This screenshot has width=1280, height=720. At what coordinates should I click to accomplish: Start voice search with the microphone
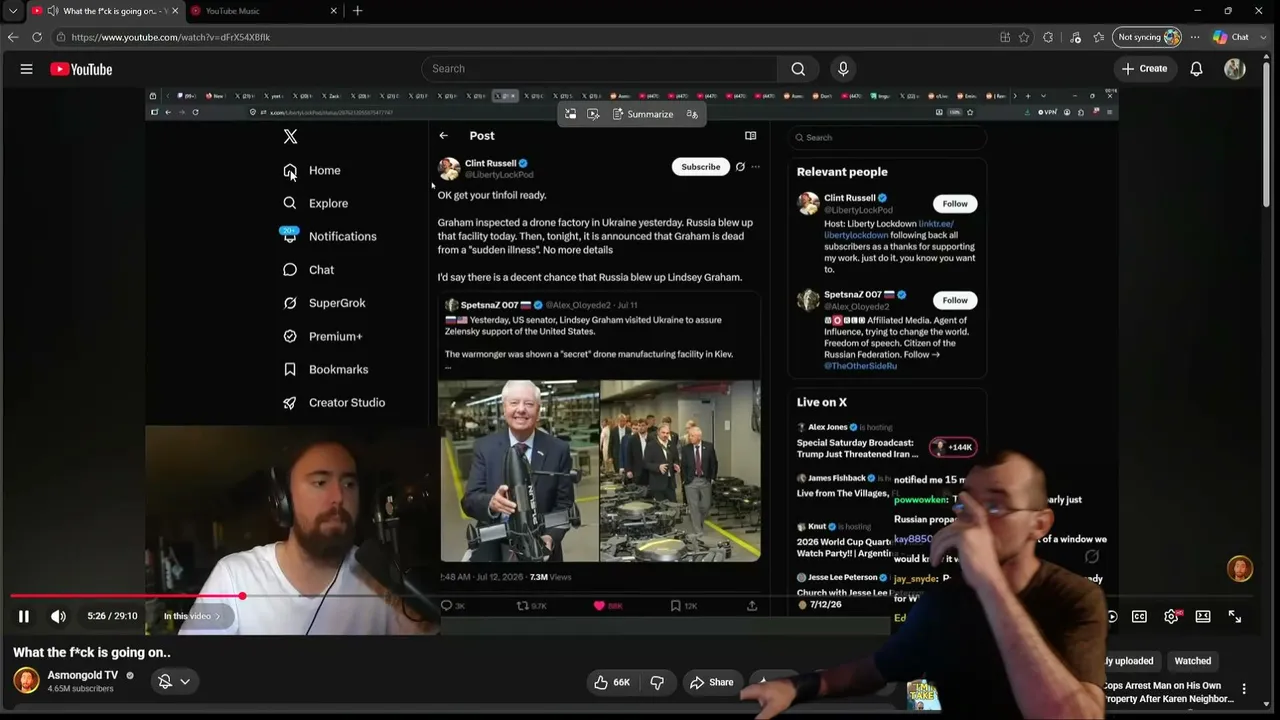pyautogui.click(x=843, y=69)
